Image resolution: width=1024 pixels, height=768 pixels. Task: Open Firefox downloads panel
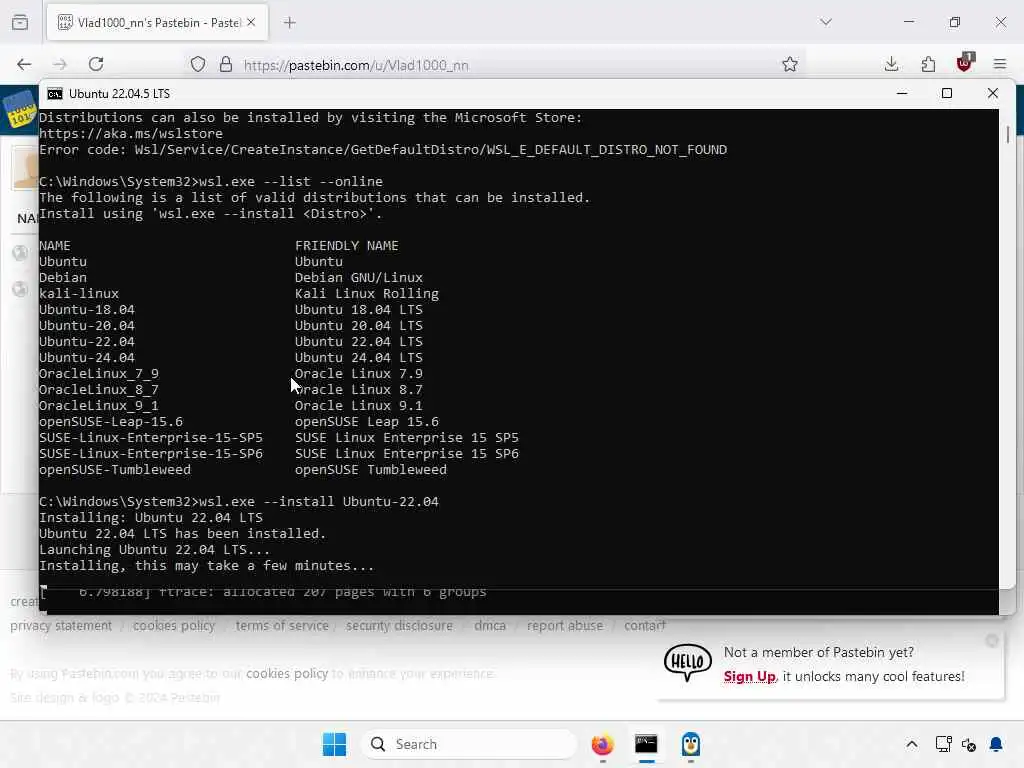tap(891, 64)
